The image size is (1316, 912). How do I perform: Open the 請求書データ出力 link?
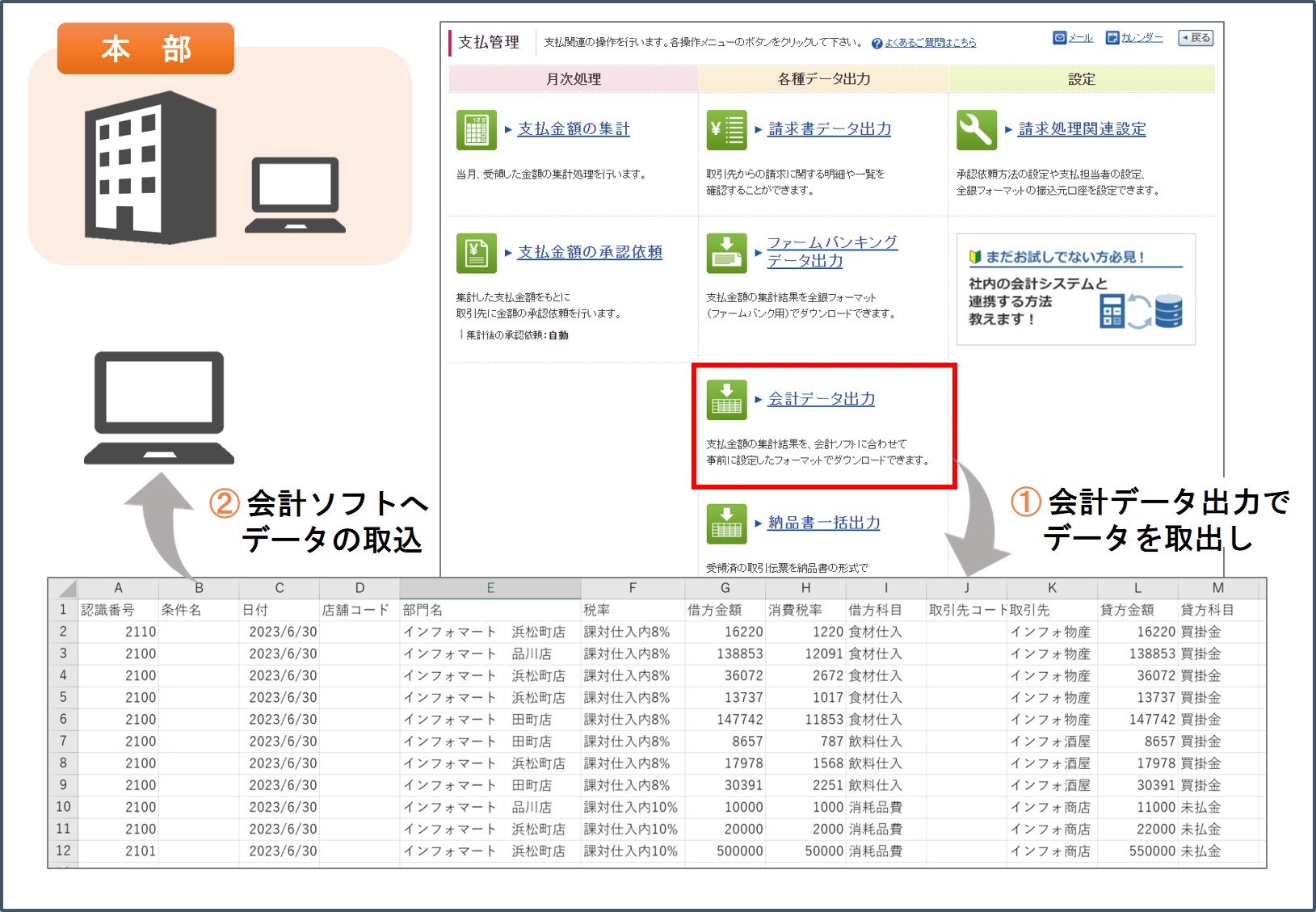click(830, 128)
